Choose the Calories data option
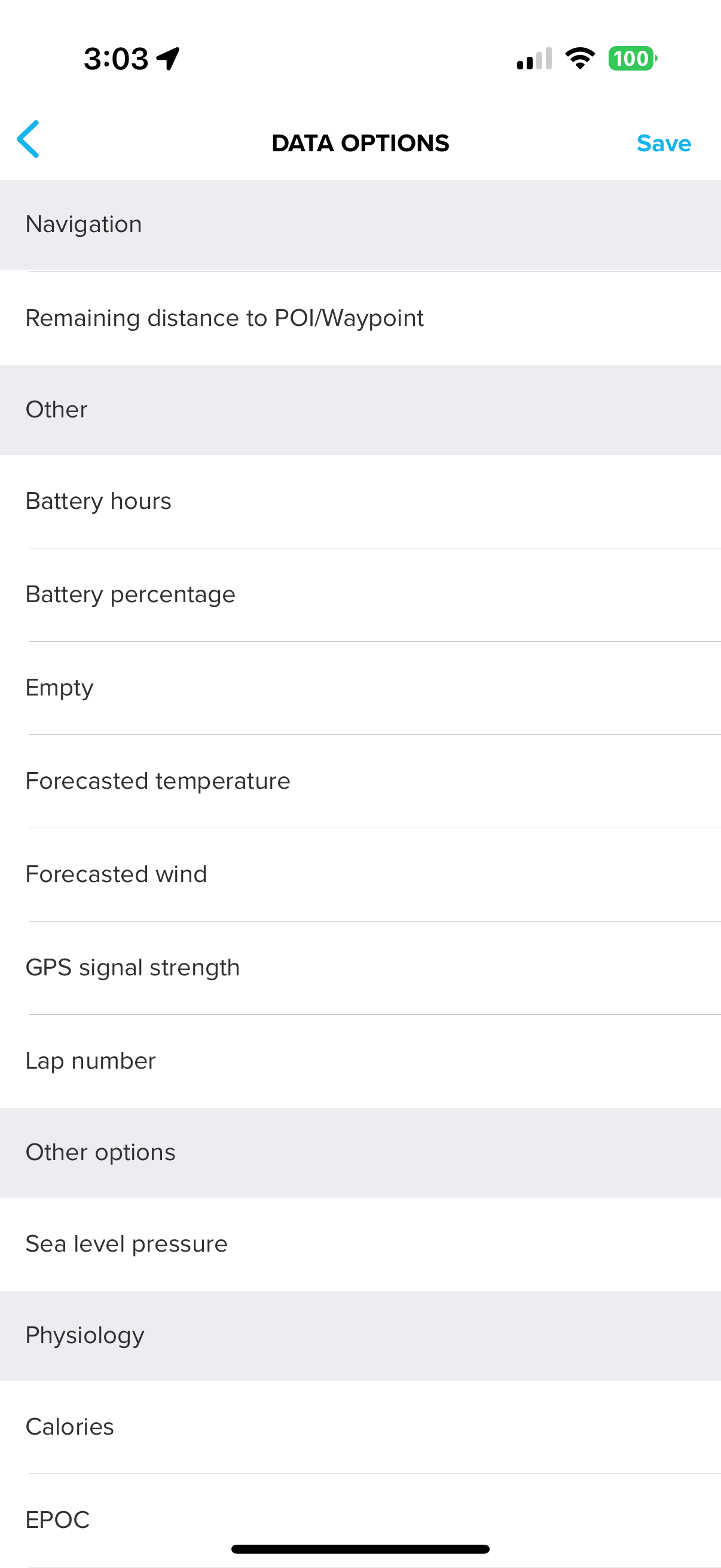 (70, 1427)
